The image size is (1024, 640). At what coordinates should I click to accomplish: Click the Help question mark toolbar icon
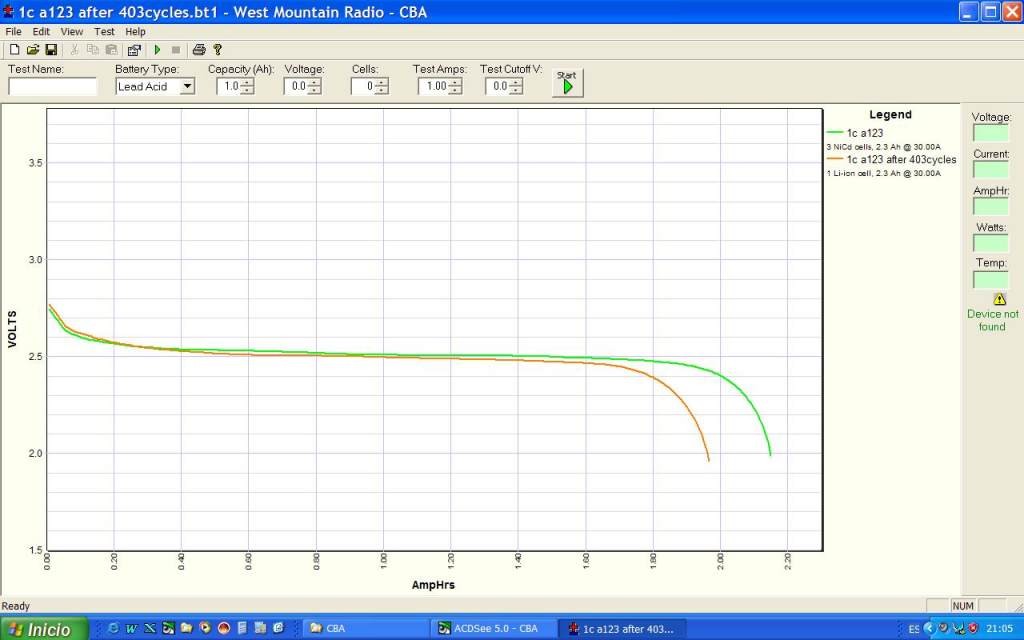[218, 49]
